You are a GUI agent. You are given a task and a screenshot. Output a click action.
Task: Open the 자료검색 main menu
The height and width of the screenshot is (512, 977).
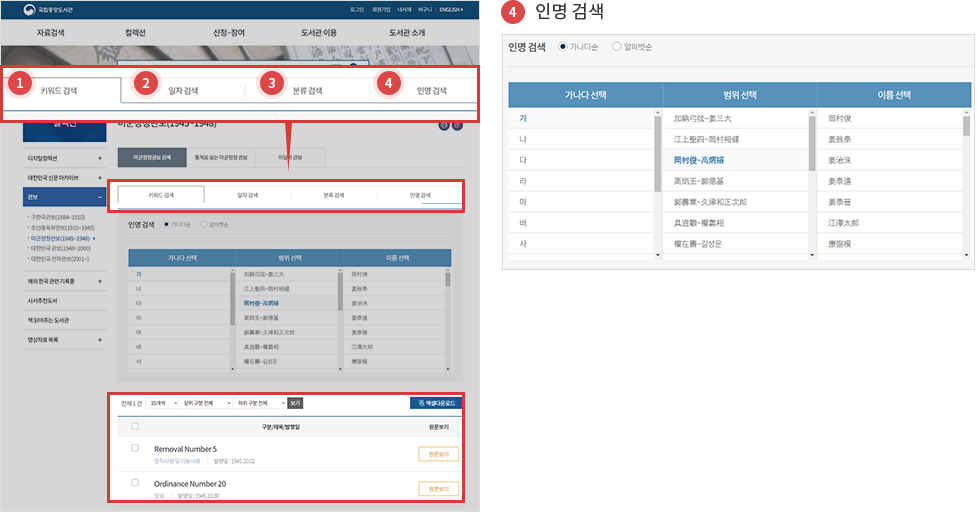[x=51, y=33]
